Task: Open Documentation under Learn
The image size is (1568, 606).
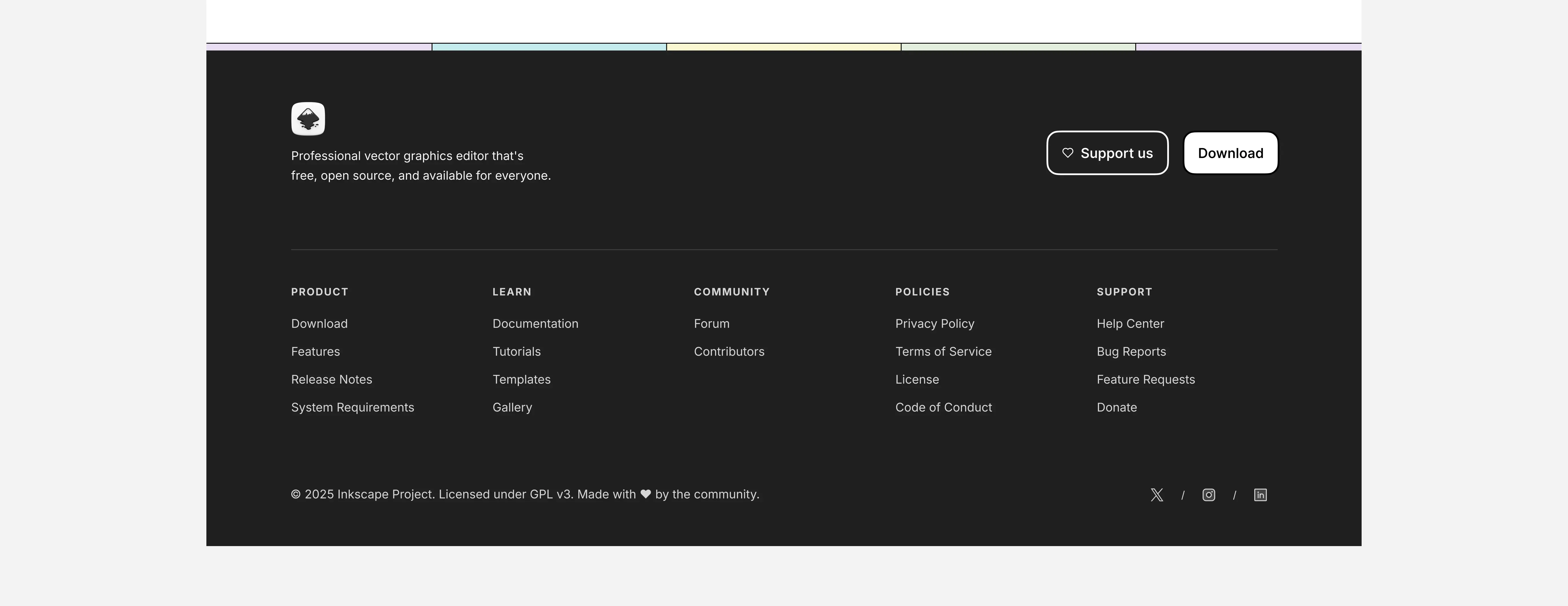Action: pyautogui.click(x=535, y=324)
